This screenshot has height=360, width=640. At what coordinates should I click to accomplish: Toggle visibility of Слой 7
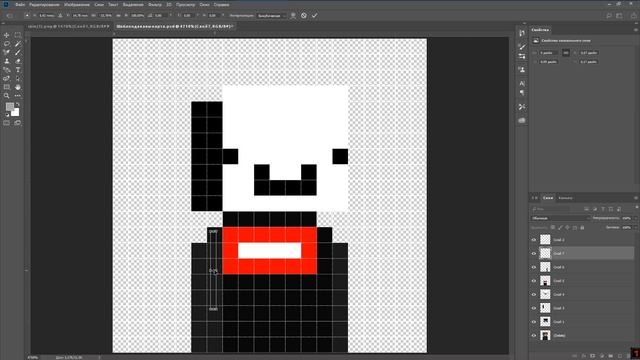(x=533, y=253)
